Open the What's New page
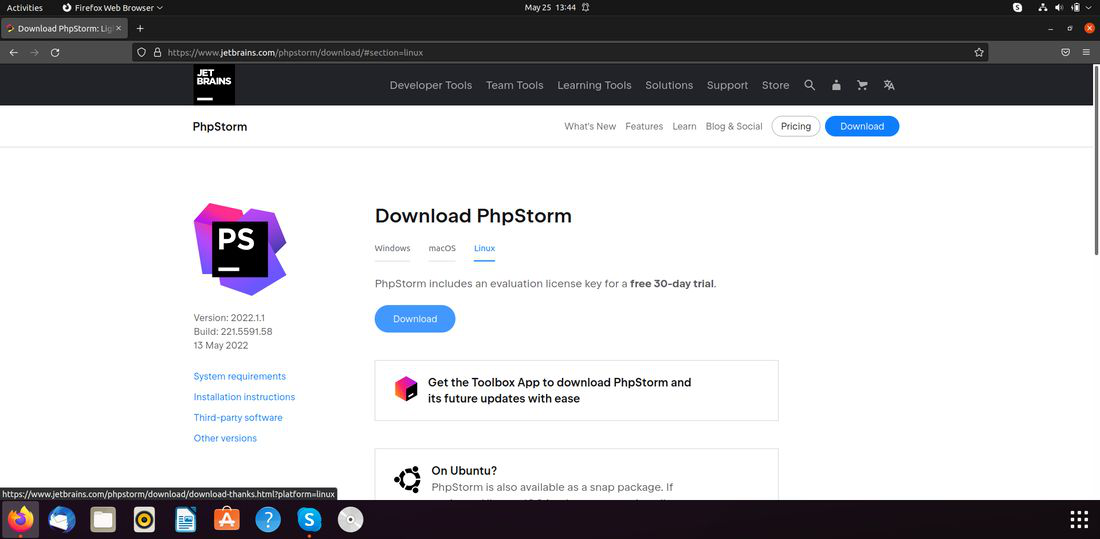The width and height of the screenshot is (1100, 539). pos(590,126)
